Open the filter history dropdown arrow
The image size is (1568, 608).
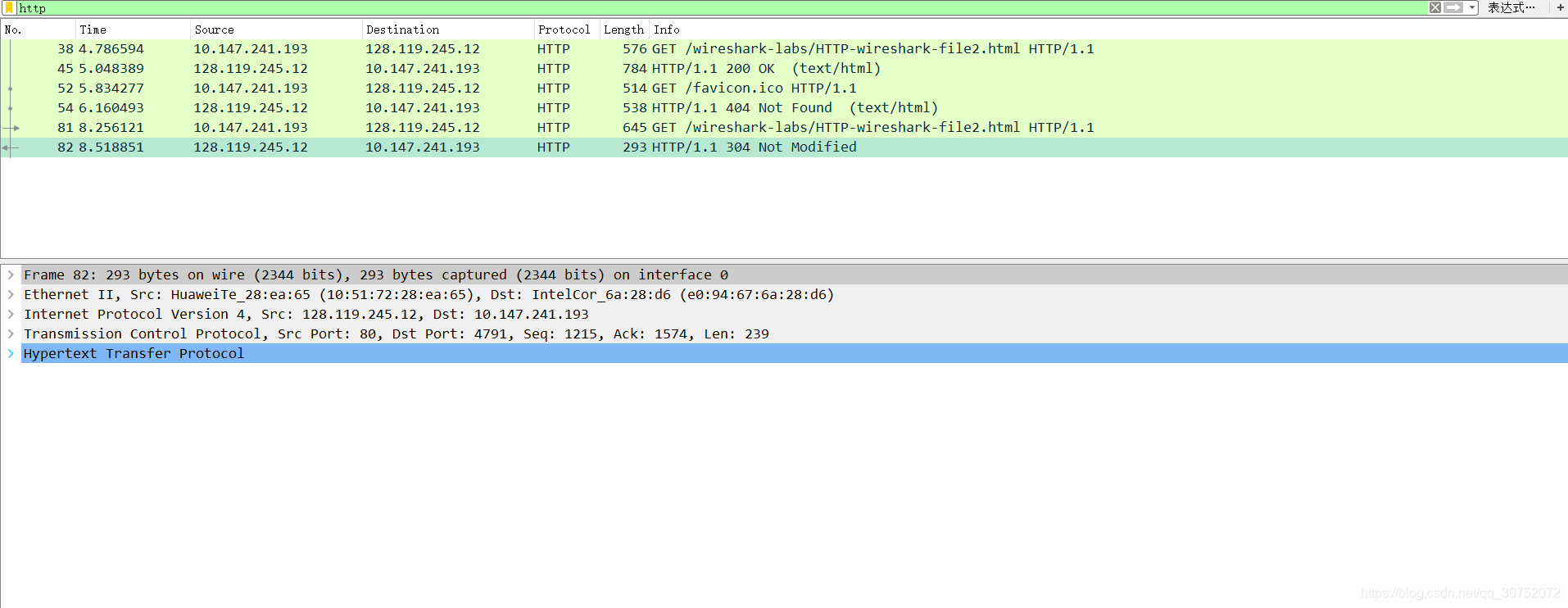tap(1472, 7)
